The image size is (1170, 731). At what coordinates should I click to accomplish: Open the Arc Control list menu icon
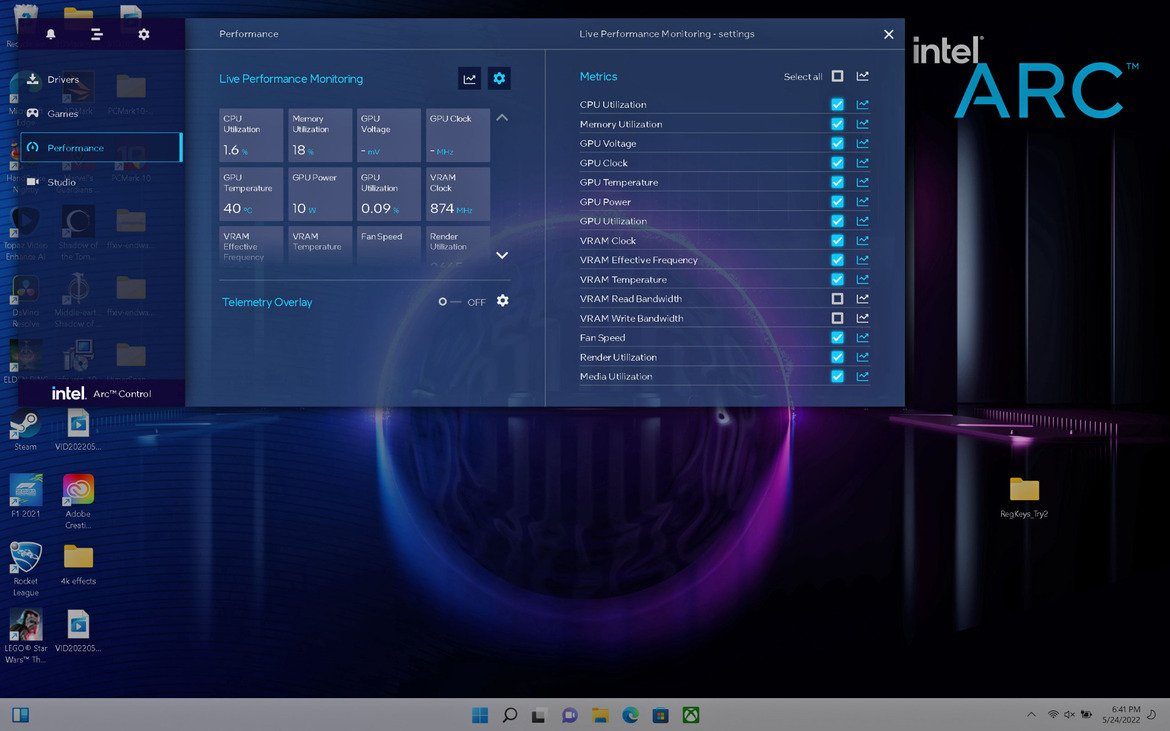(x=97, y=34)
